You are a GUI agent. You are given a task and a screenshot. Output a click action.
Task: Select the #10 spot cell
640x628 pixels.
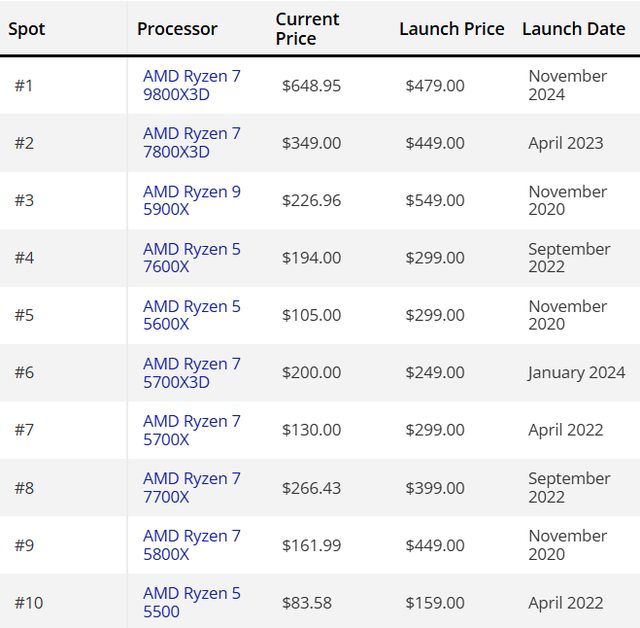(29, 603)
